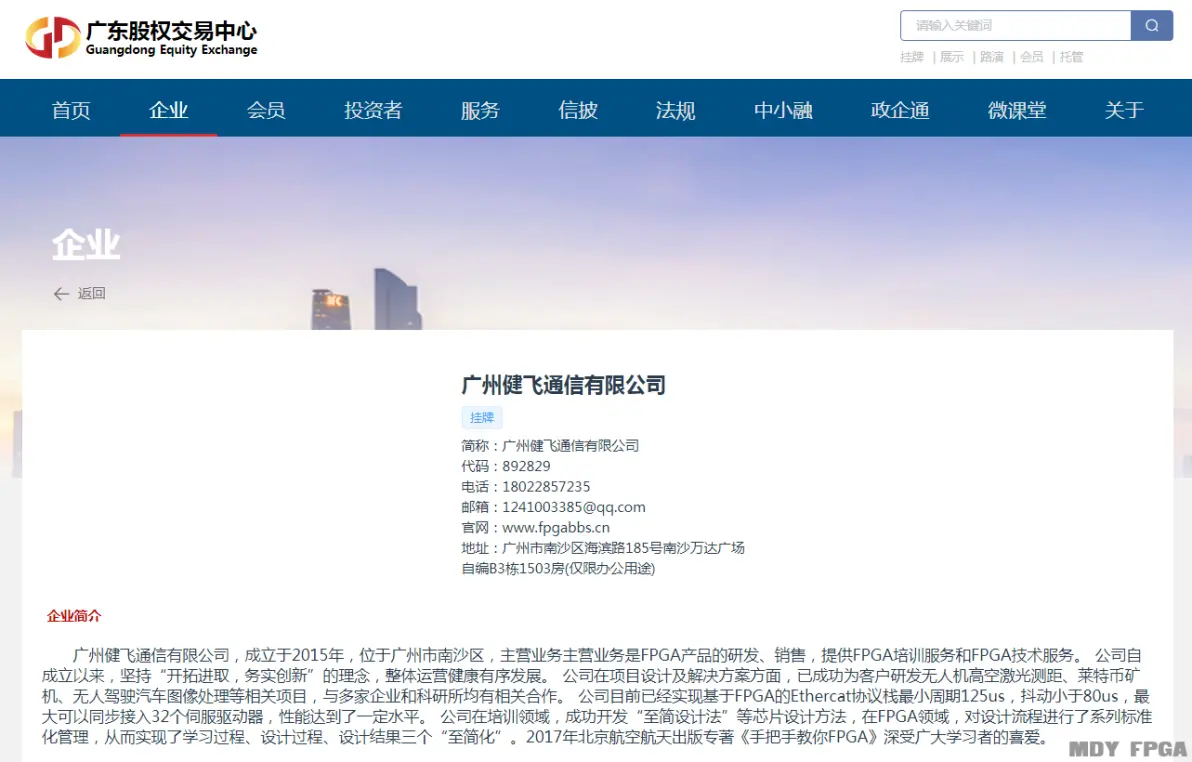Select the 托管 search filter link
Viewport: 1192px width, 762px height.
click(x=1071, y=57)
